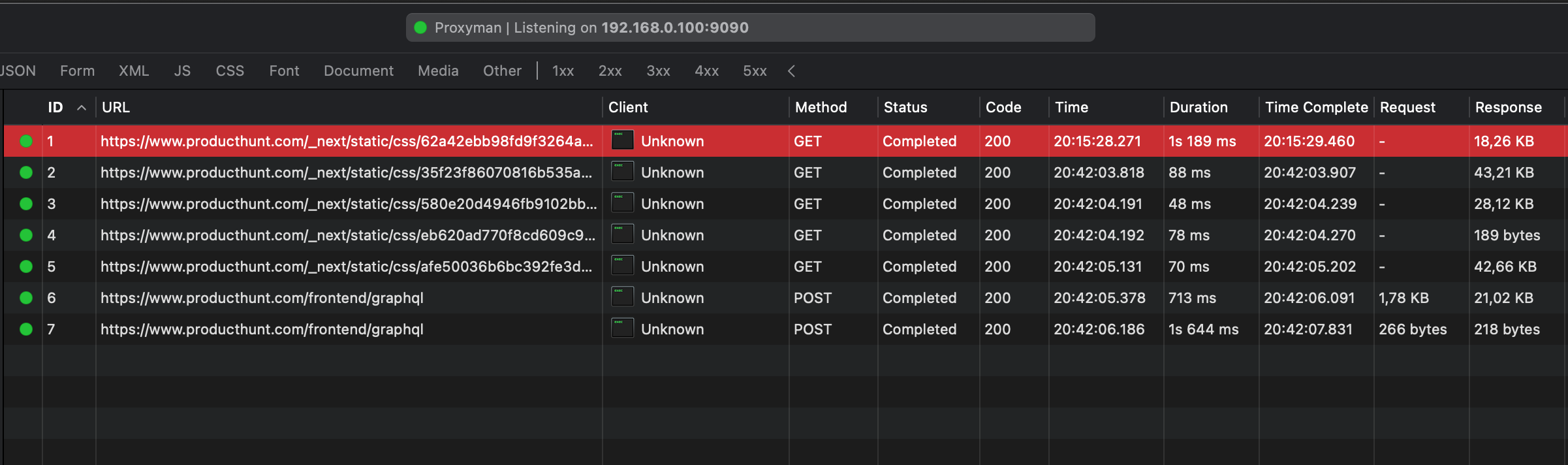Sort table by Code column header
1568x465 pixels.
click(1003, 107)
